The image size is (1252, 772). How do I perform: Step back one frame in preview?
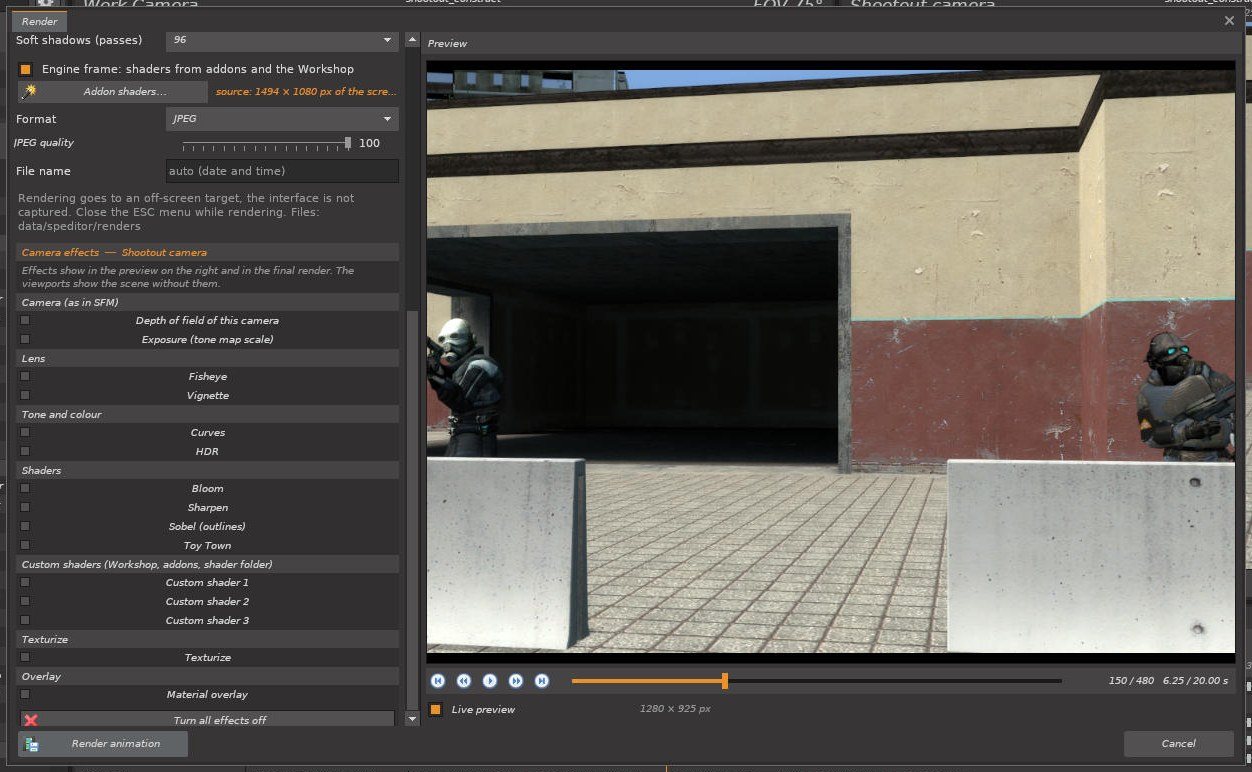(x=464, y=681)
